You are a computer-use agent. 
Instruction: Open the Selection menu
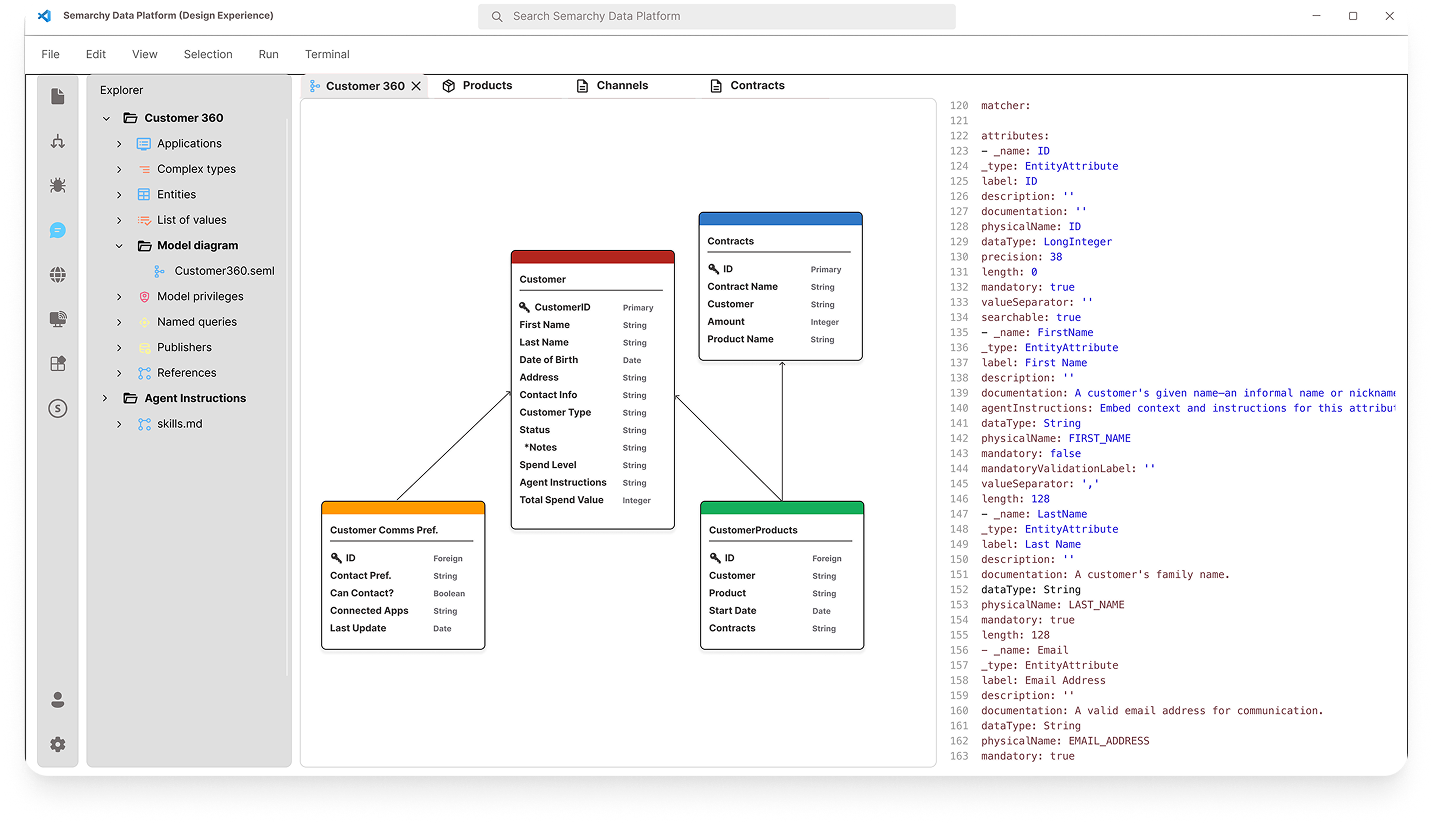click(208, 54)
